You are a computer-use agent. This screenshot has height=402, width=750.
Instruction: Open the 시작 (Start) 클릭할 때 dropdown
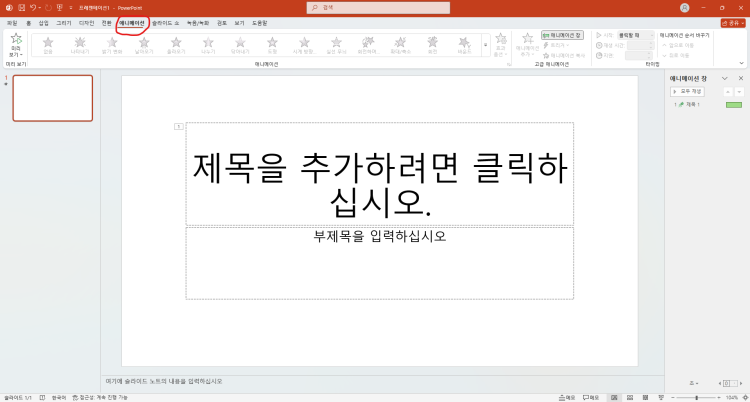click(x=636, y=35)
